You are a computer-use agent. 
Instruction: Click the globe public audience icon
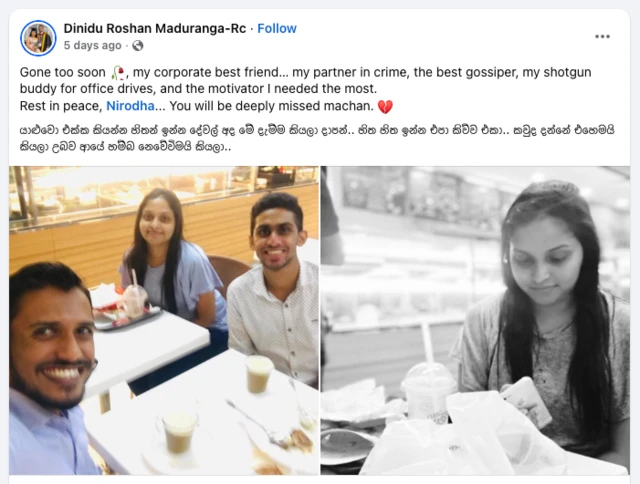137,46
